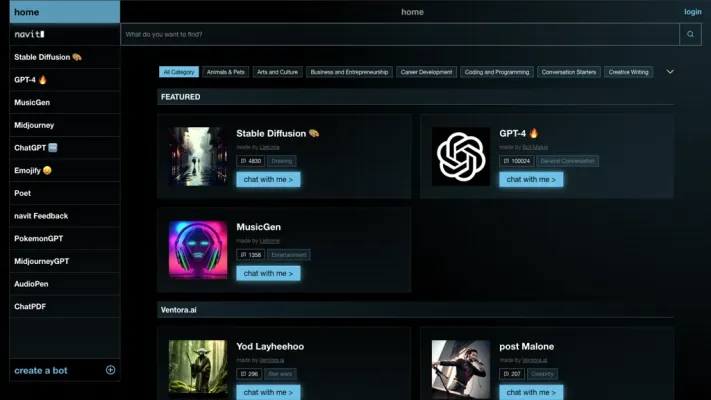Screen dimensions: 711x400
Task: Select the All Category filter
Action: pyautogui.click(x=179, y=72)
